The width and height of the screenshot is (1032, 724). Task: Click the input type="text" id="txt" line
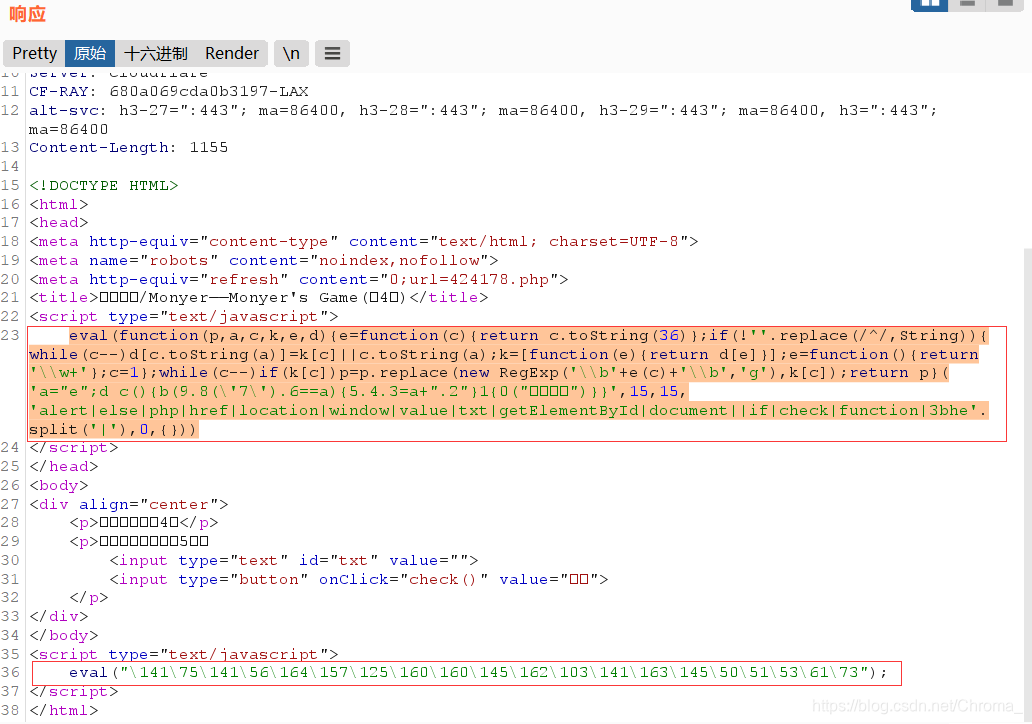[x=294, y=561]
